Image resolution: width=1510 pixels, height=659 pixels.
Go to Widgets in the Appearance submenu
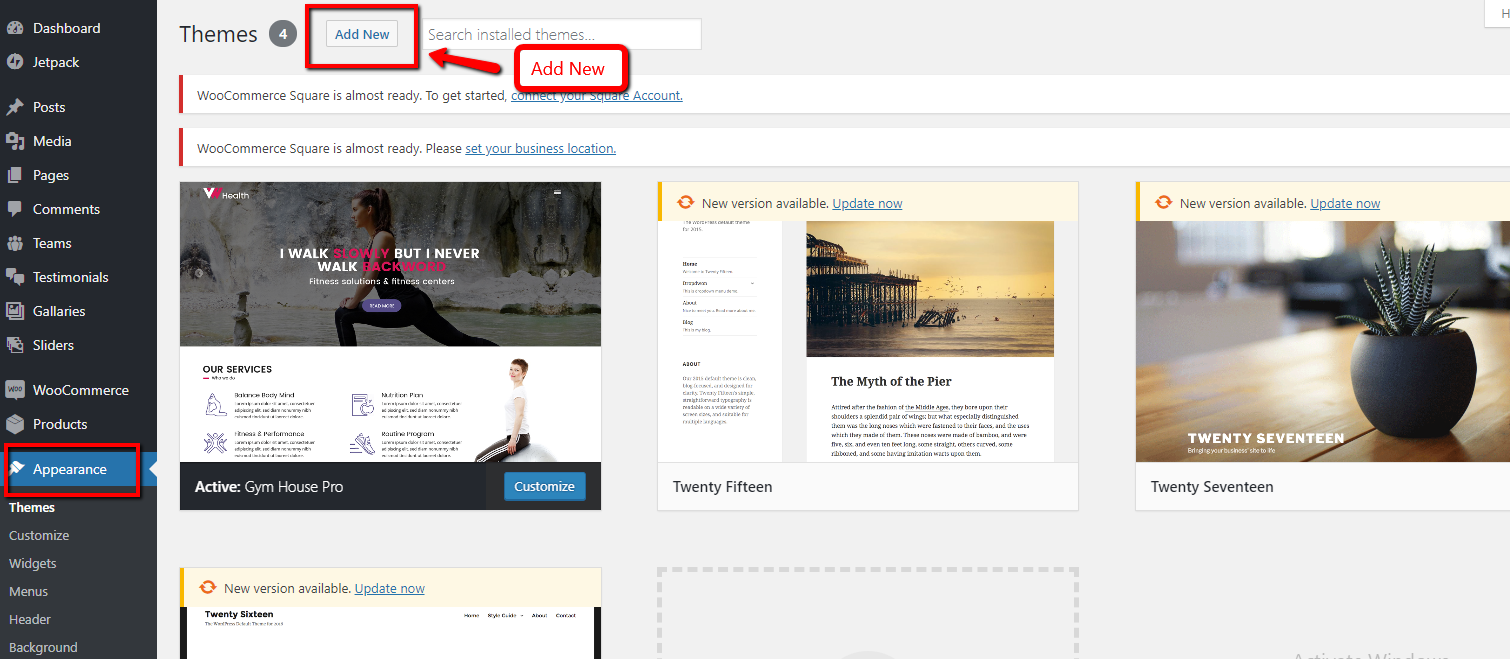click(x=33, y=563)
